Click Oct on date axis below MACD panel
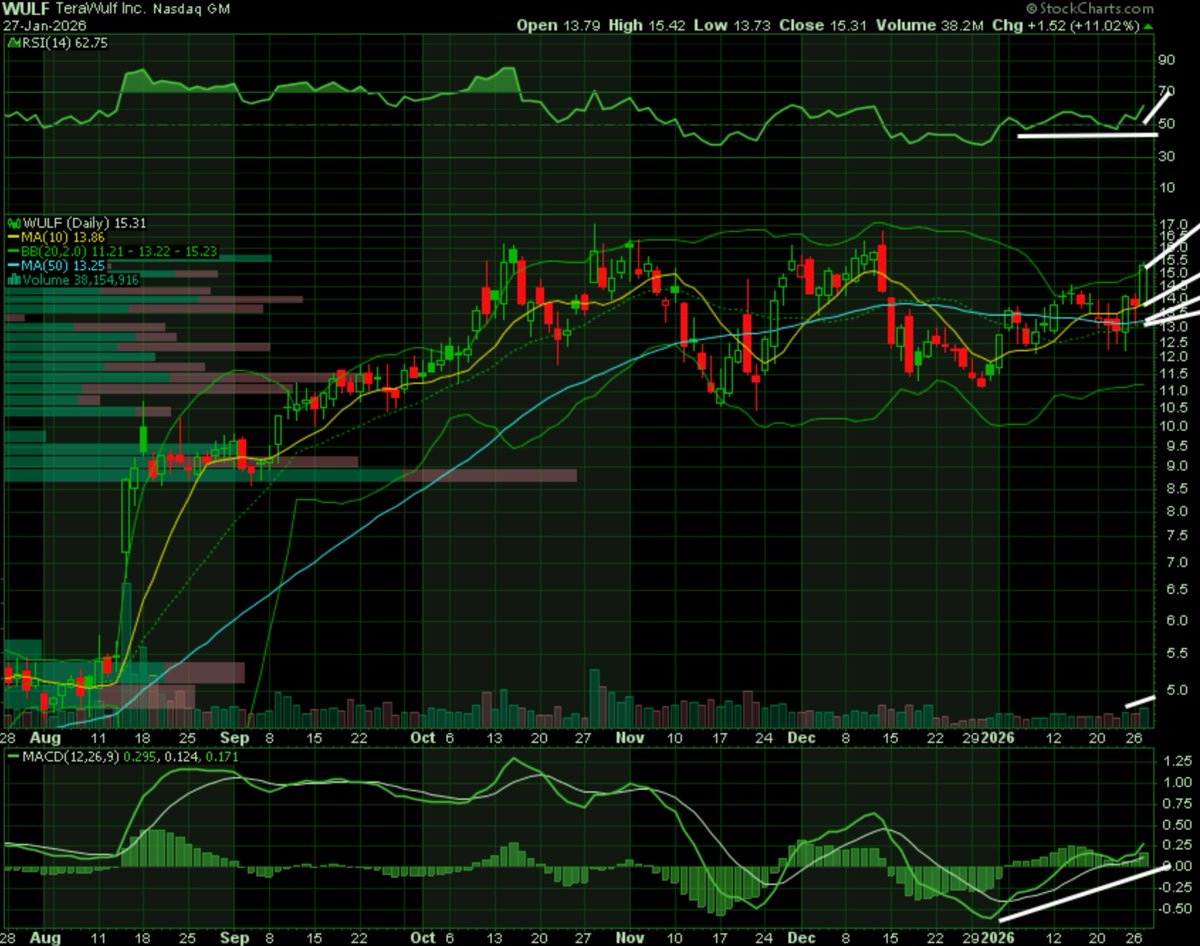The image size is (1200, 946). pyautogui.click(x=423, y=939)
